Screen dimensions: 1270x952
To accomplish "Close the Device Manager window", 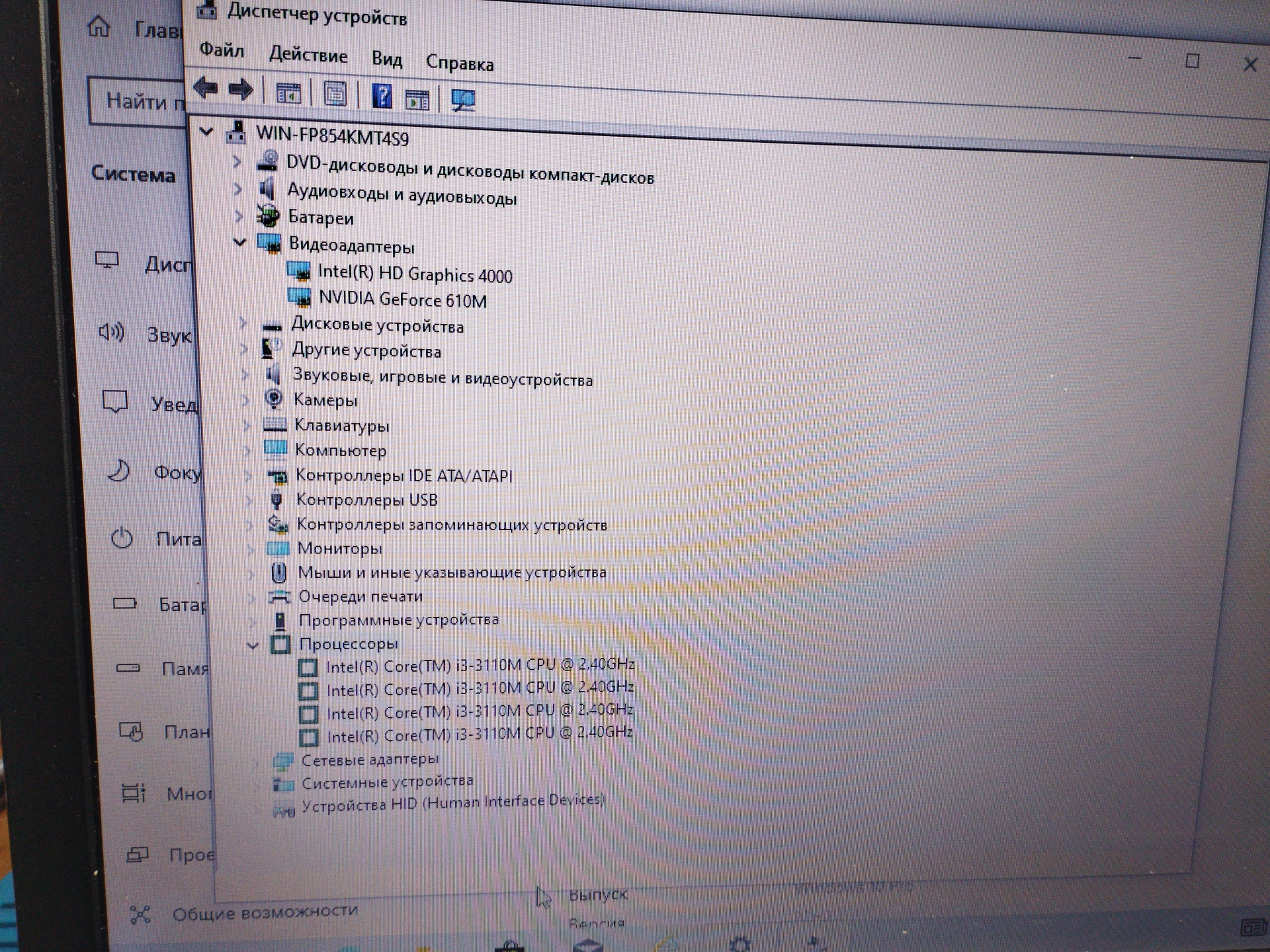I will pos(1249,64).
